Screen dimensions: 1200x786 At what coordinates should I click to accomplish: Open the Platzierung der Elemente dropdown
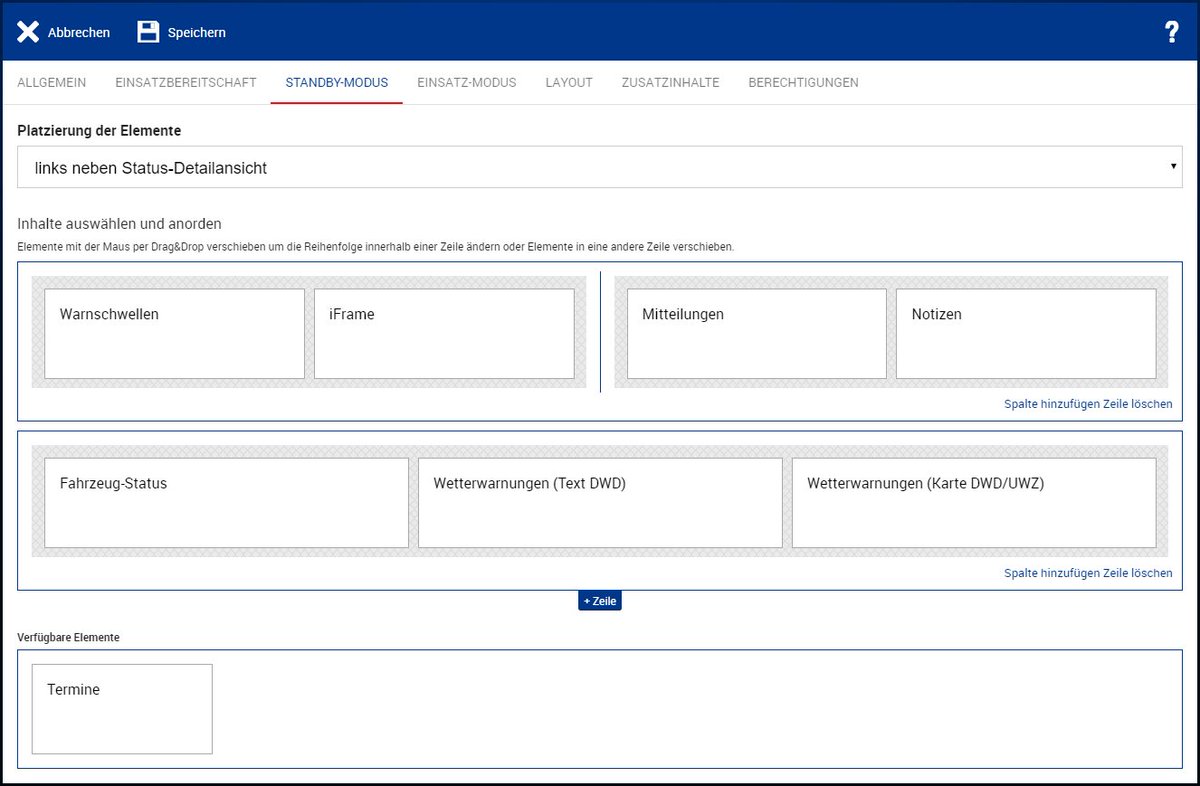coord(600,168)
